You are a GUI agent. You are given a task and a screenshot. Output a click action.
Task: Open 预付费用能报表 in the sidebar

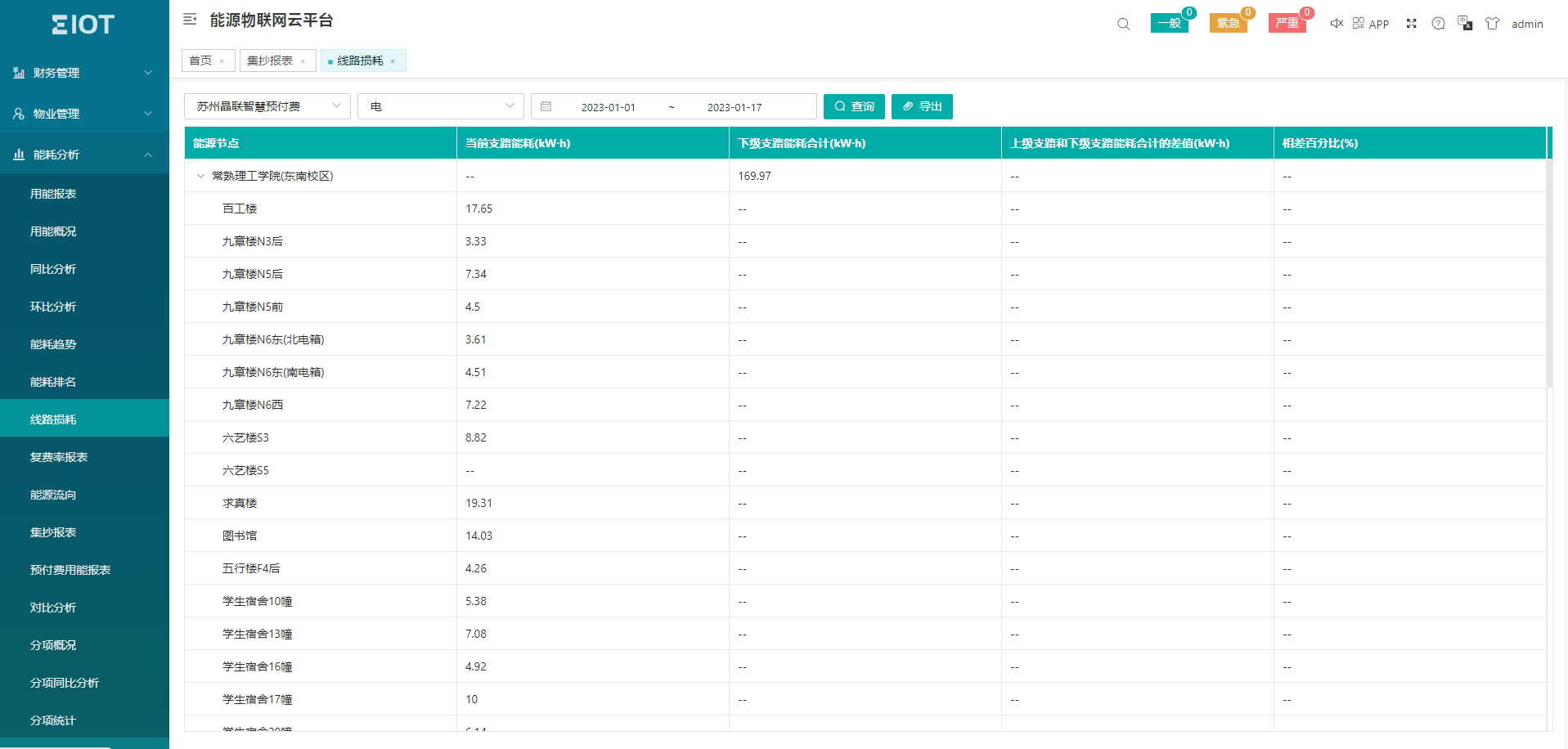tap(85, 570)
